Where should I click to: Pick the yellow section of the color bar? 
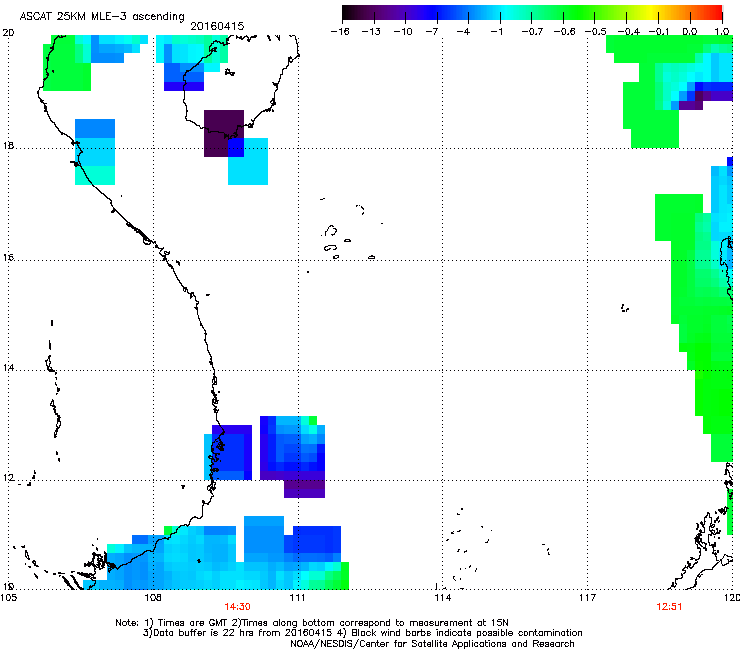pyautogui.click(x=651, y=13)
